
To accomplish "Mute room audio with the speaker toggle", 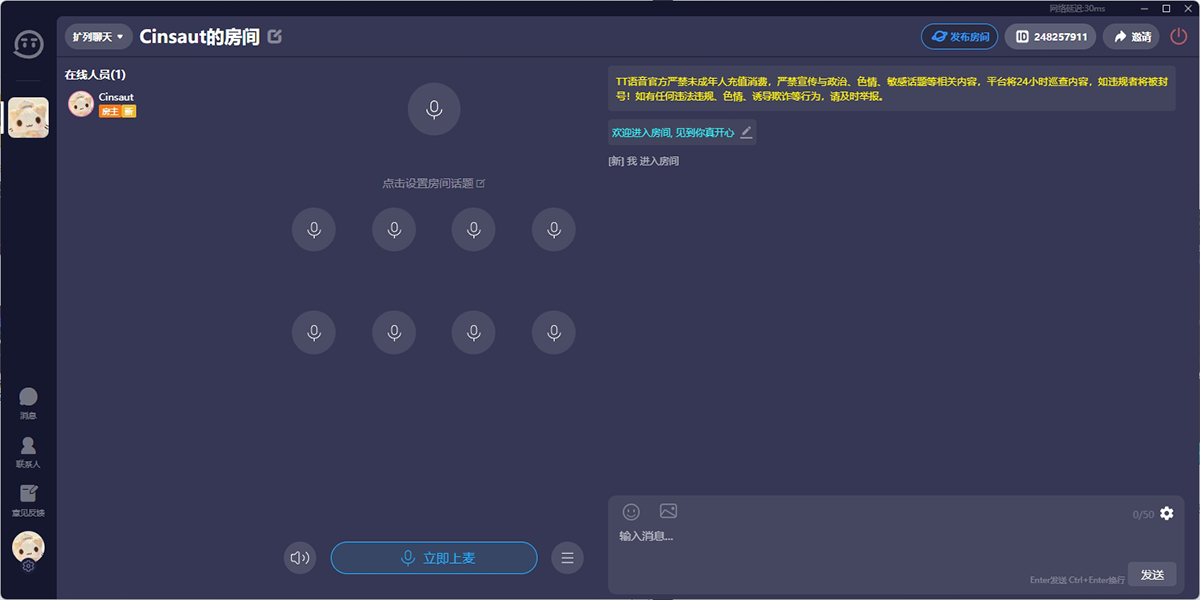I will pos(299,558).
